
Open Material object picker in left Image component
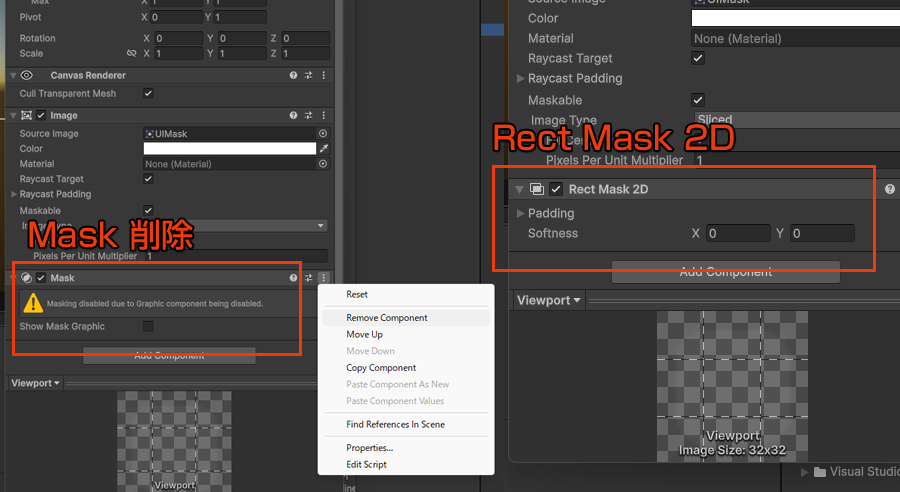pos(323,164)
